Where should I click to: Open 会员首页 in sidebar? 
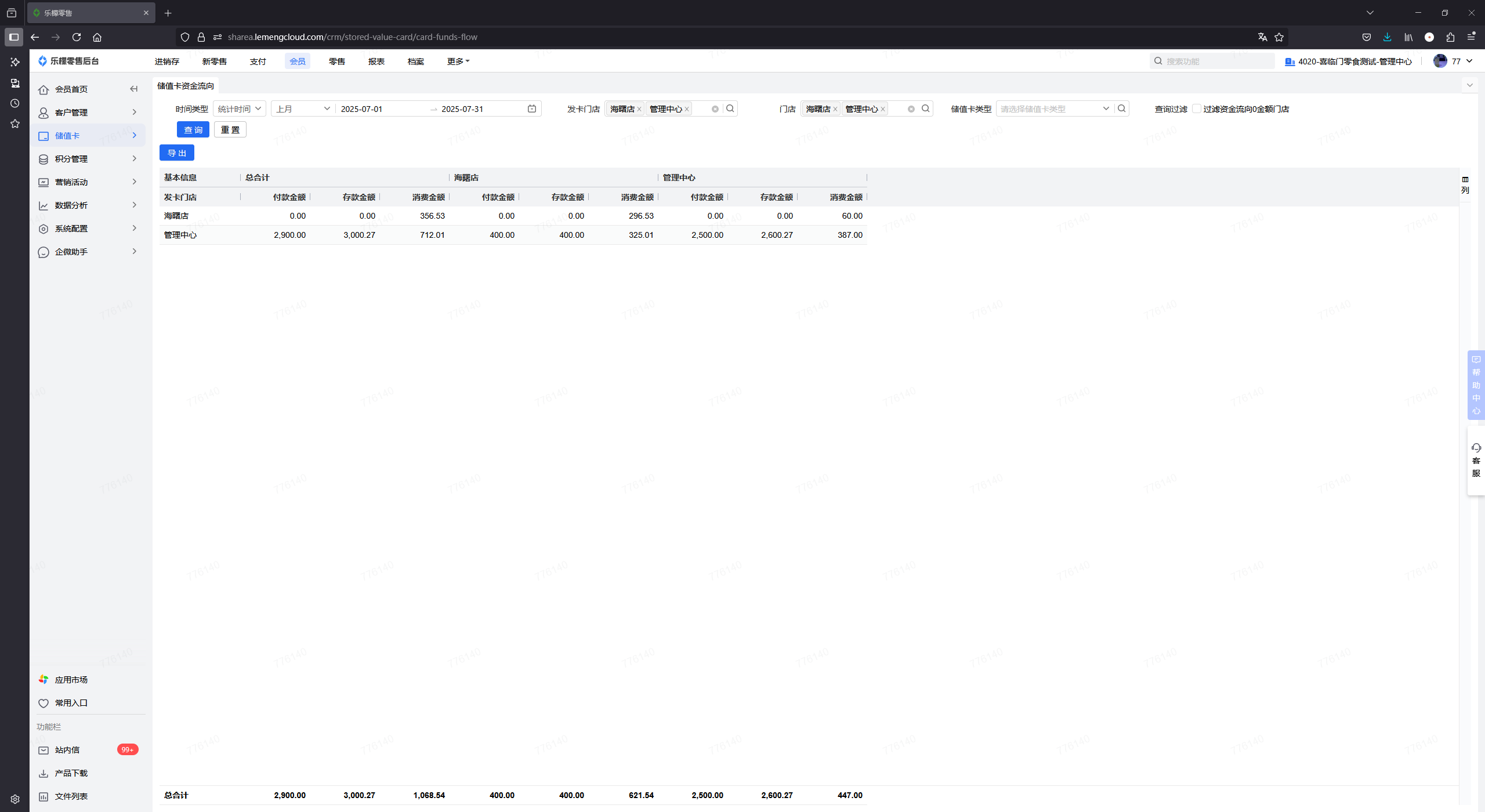71,89
